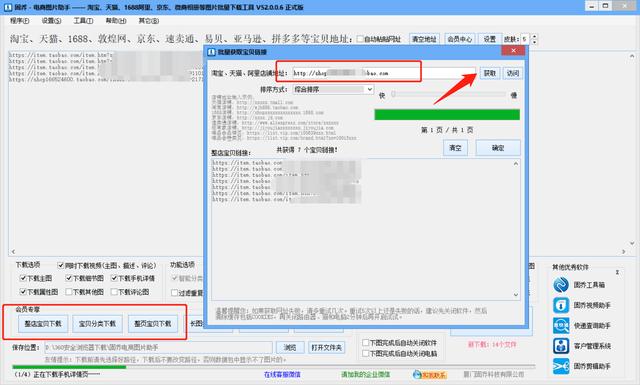Launch 固乔剪辑助手 scissors icon

[x=561, y=366]
